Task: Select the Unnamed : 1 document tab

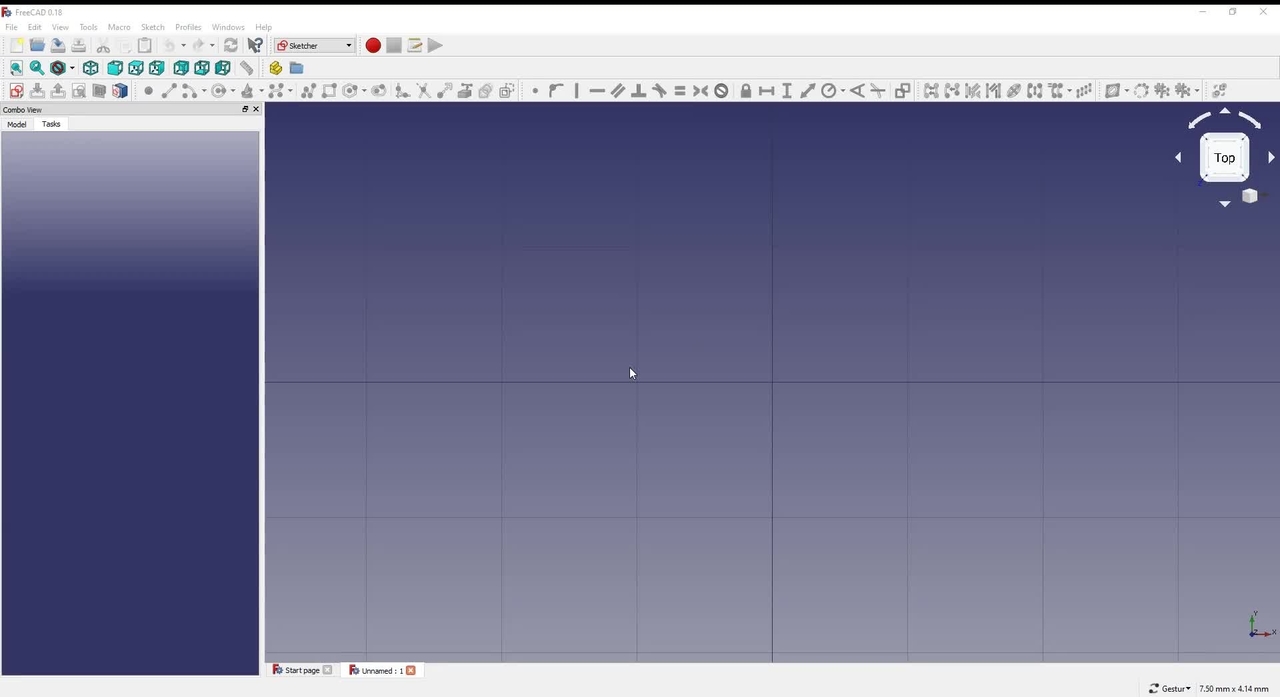Action: point(382,670)
